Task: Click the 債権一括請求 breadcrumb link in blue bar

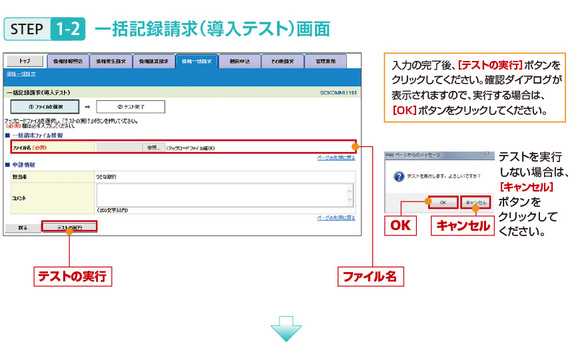Action: pyautogui.click(x=21, y=74)
